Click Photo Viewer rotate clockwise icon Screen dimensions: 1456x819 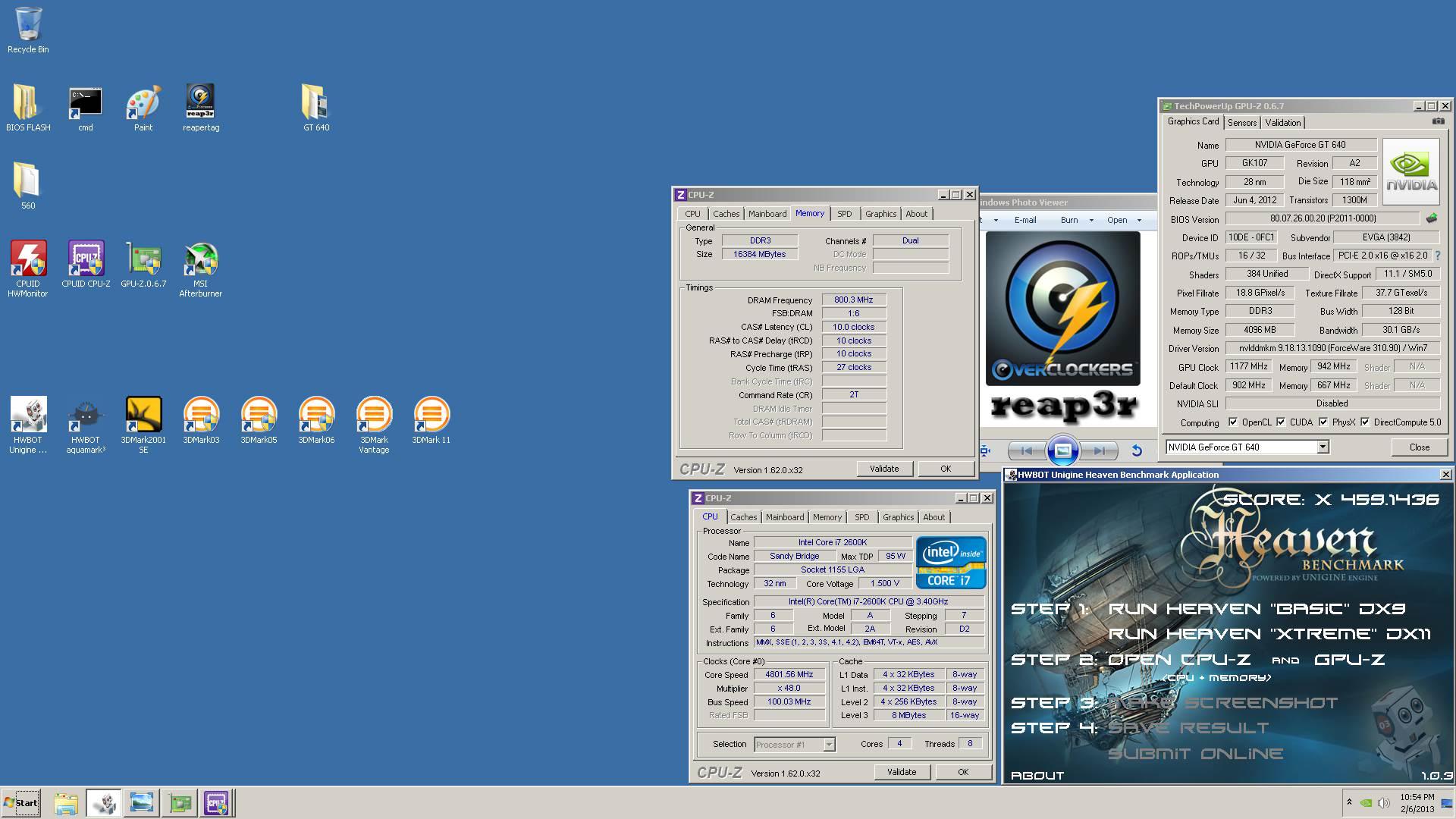(x=1136, y=450)
